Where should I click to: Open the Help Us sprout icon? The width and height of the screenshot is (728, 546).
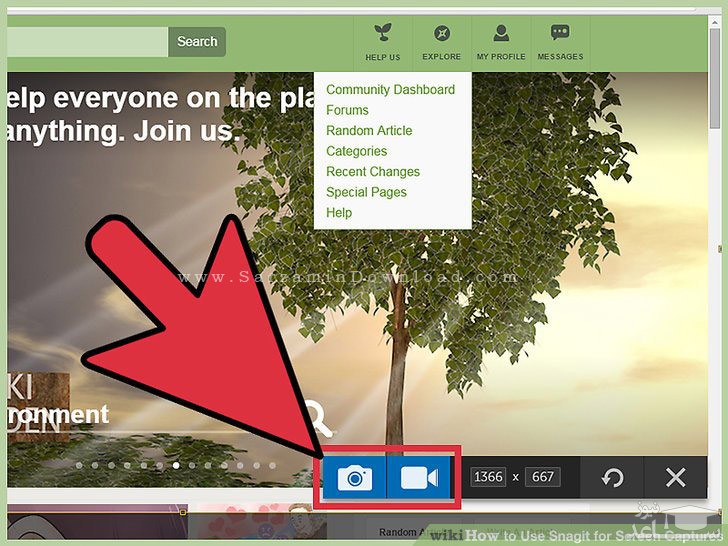tap(382, 34)
